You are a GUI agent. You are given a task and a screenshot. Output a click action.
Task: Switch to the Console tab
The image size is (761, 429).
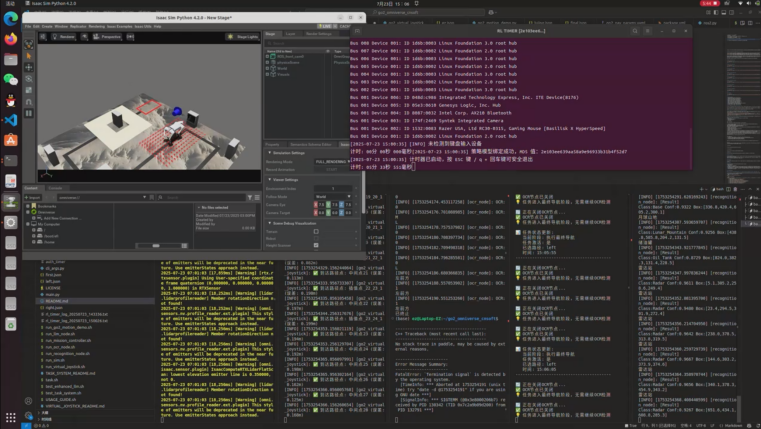pyautogui.click(x=55, y=188)
